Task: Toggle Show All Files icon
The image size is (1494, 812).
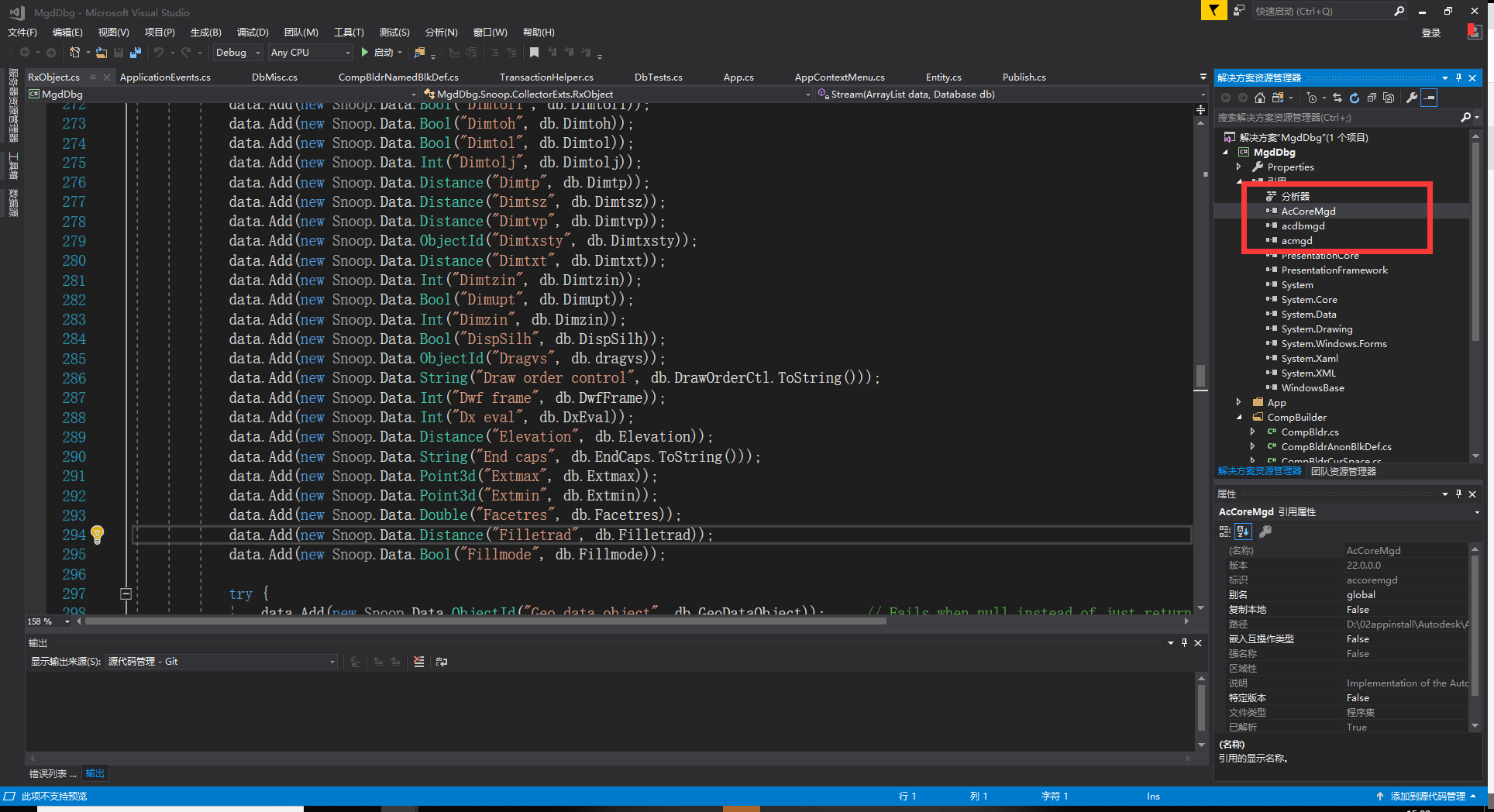Action: 1389,98
